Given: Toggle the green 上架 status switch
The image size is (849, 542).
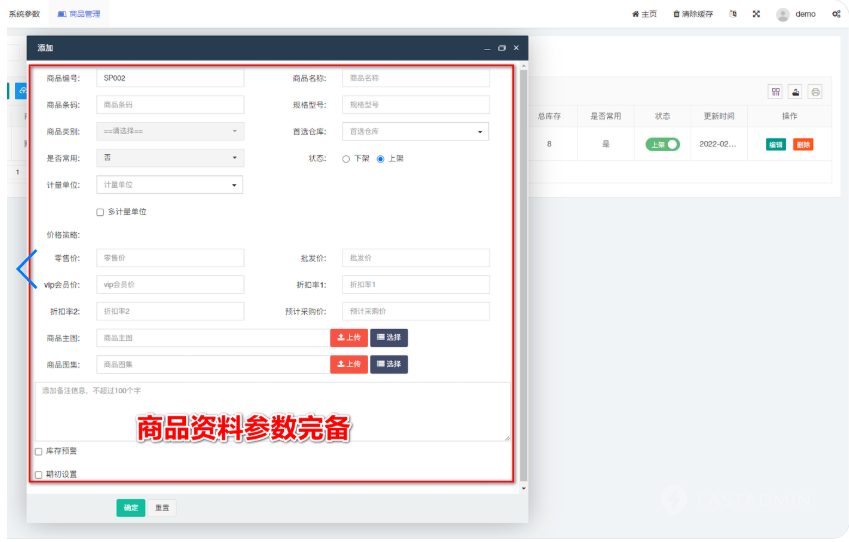Looking at the screenshot, I should click(662, 144).
